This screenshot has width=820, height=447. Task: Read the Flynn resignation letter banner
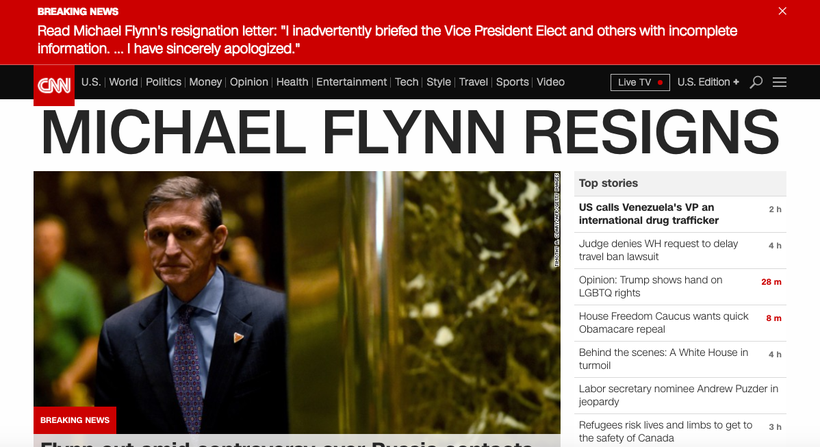point(387,40)
